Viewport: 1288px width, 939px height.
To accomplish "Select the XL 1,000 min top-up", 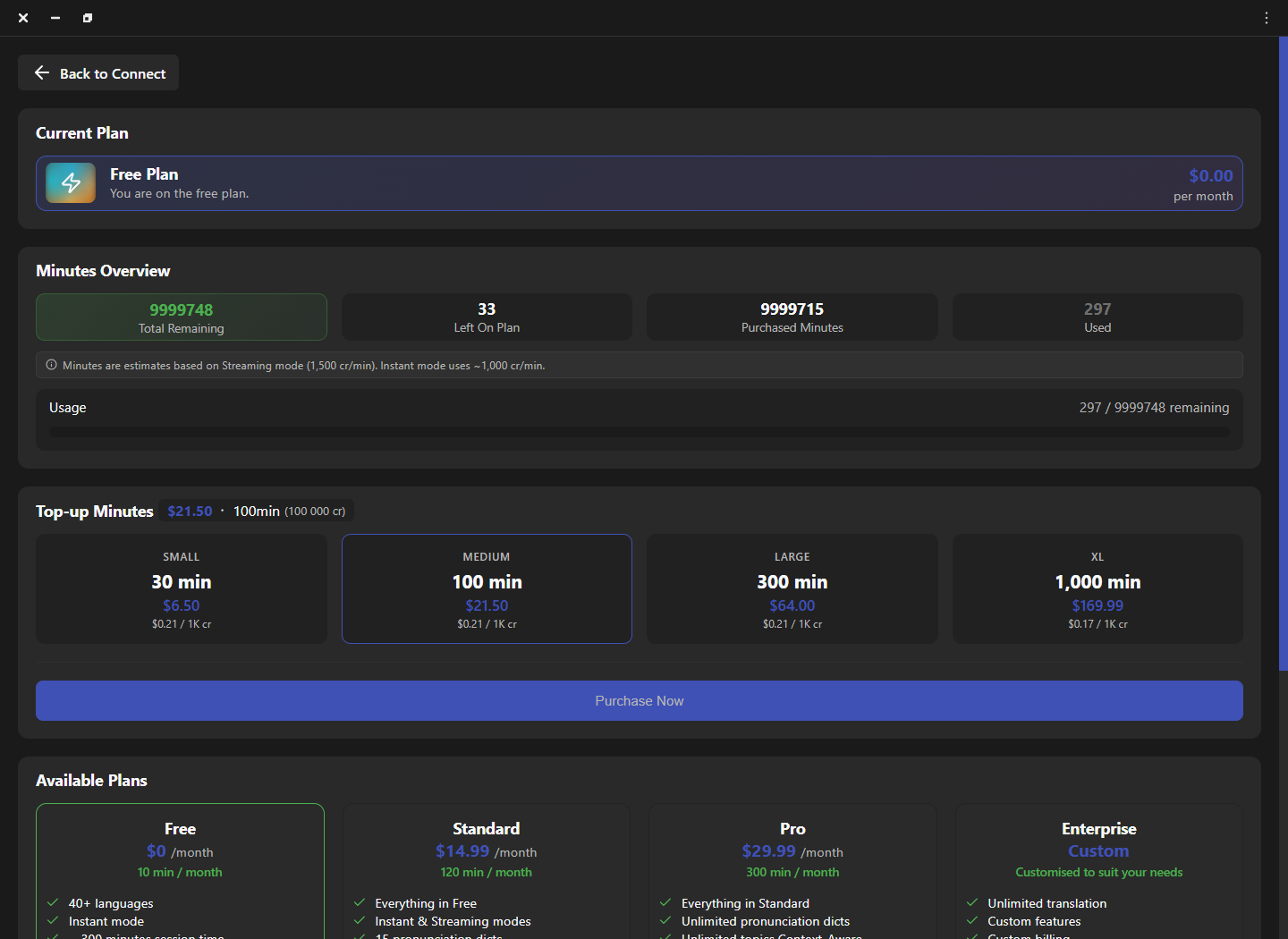I will click(x=1097, y=588).
